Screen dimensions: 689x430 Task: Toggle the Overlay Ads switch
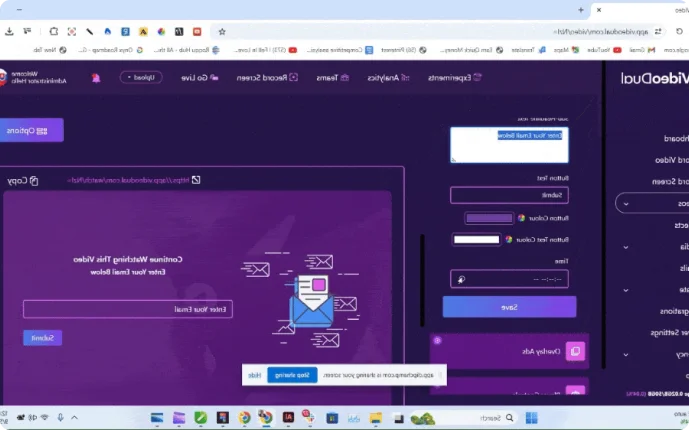tap(437, 340)
